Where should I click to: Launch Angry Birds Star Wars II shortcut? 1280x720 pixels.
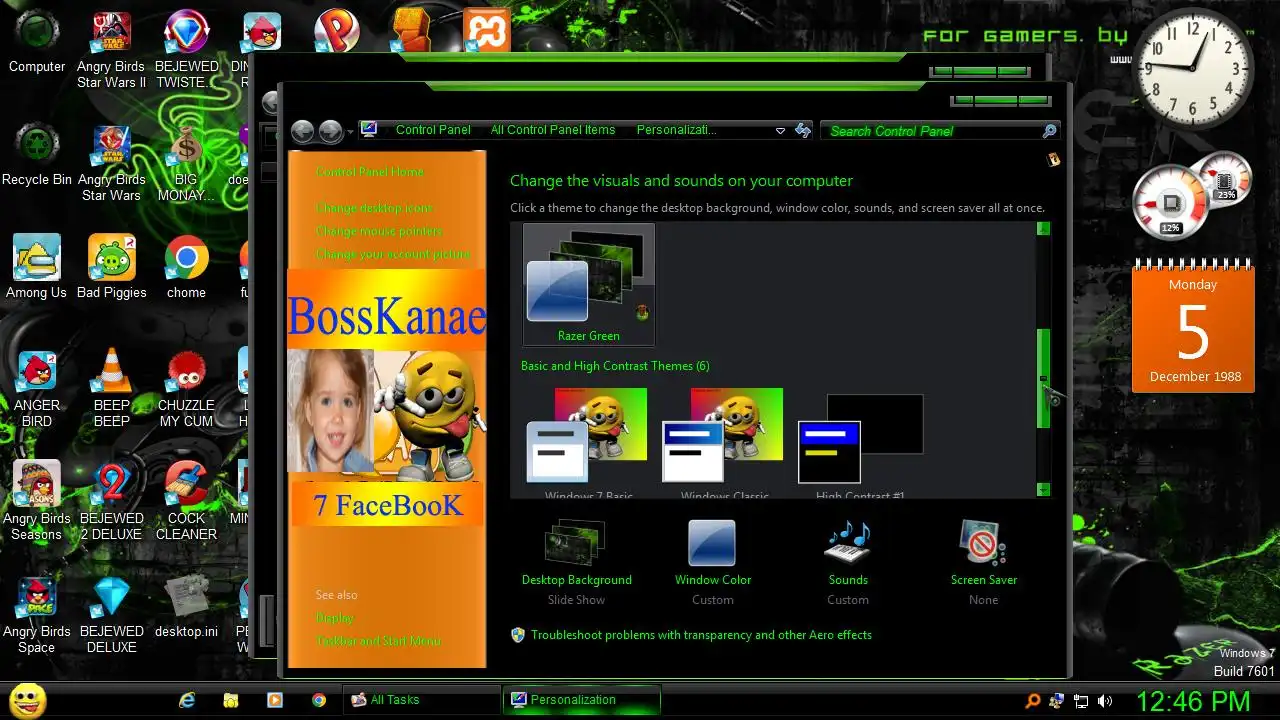[111, 50]
